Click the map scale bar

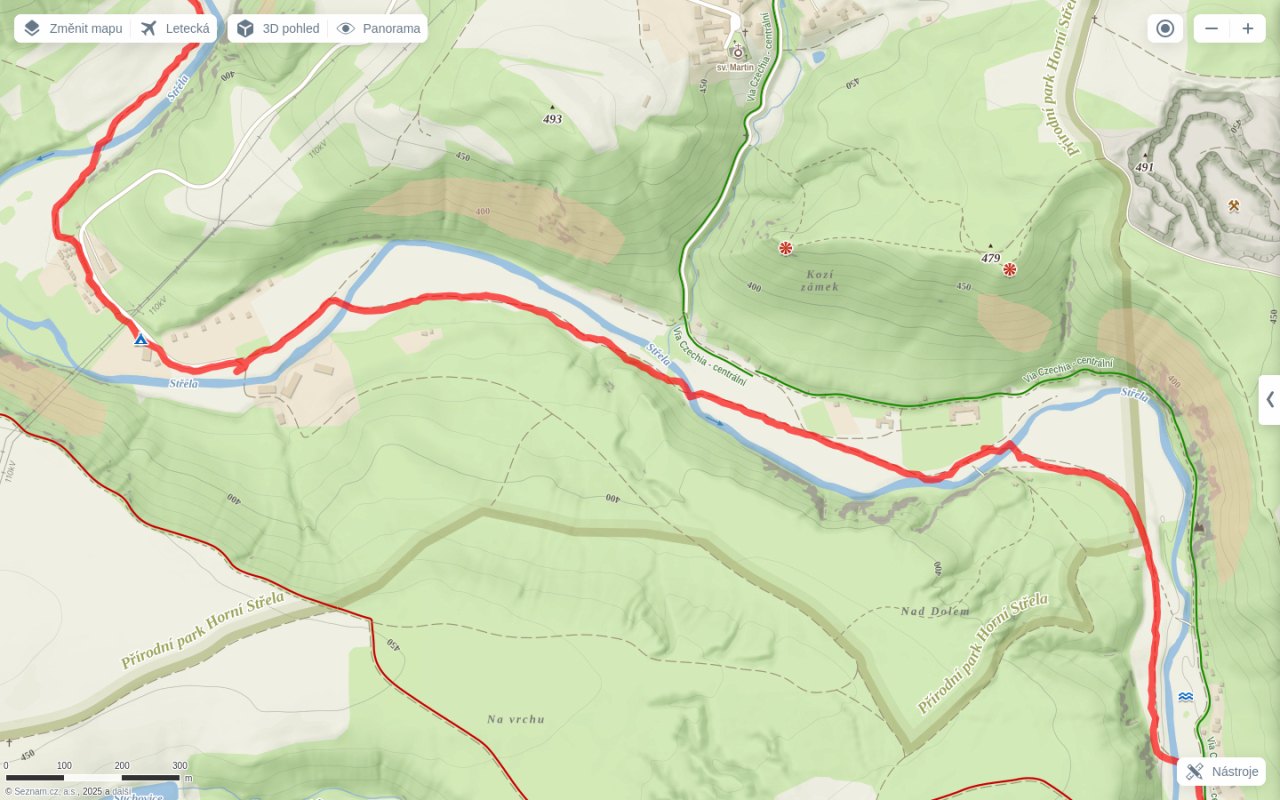click(93, 777)
